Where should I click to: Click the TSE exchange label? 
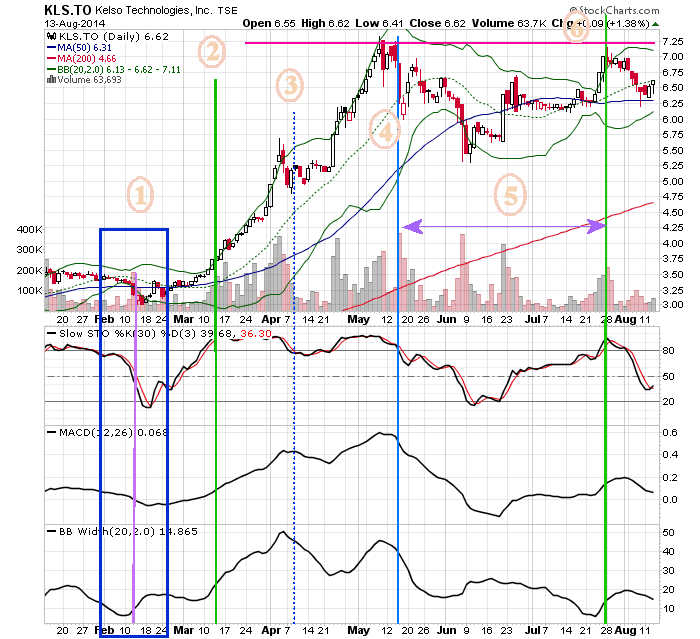coord(227,11)
